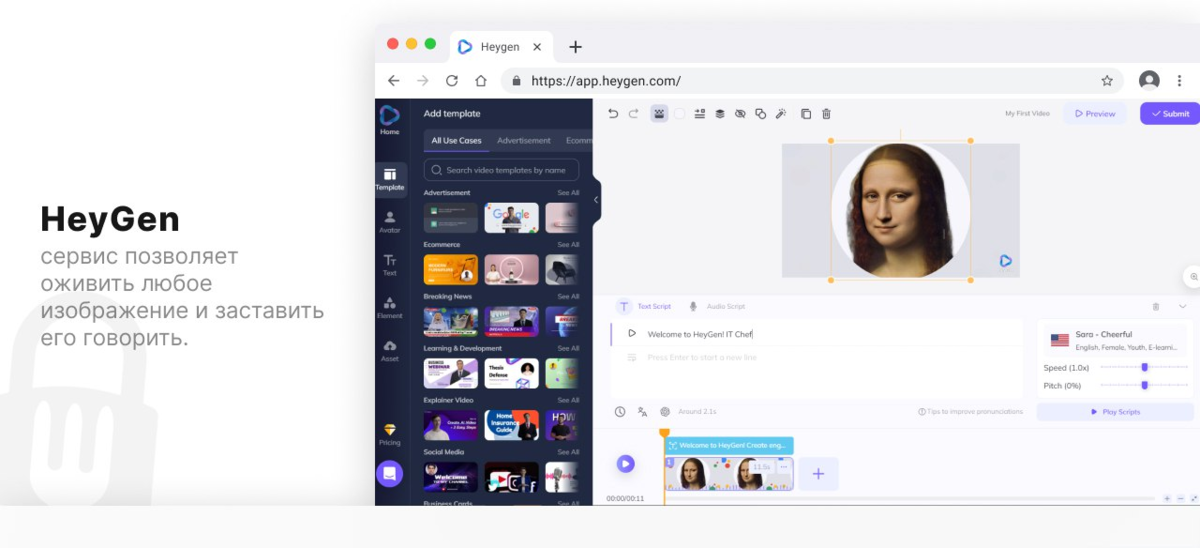Choose the Home Insurance Guide template thumbnail
This screenshot has width=1200, height=548.
[x=511, y=426]
